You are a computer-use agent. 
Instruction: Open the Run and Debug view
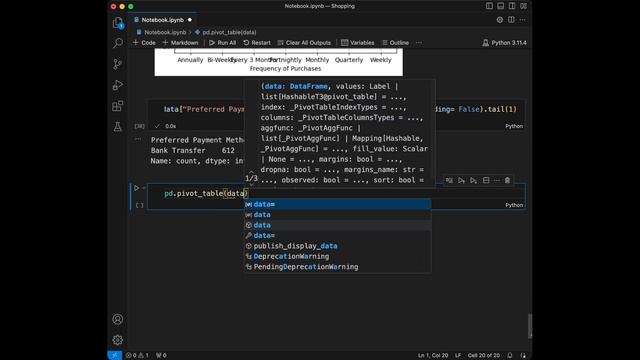click(x=118, y=85)
